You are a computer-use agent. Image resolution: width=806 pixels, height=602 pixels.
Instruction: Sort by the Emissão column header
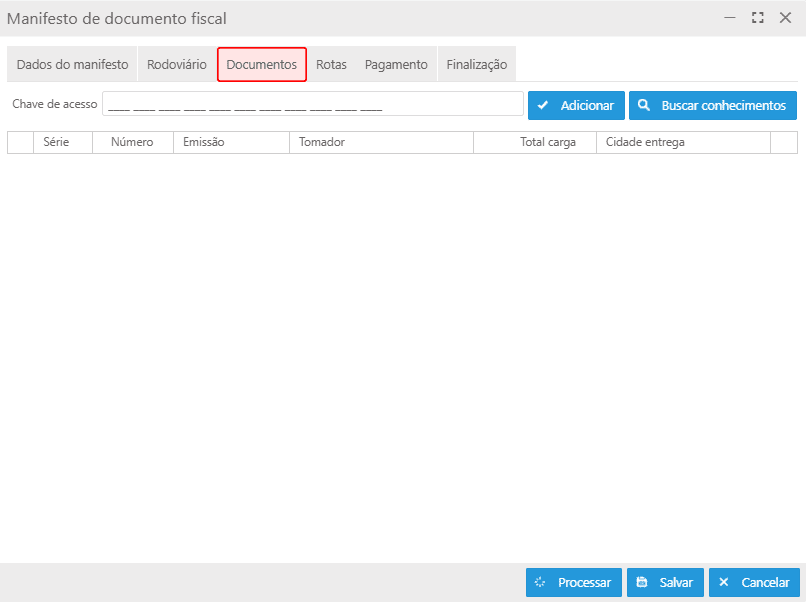[x=230, y=142]
